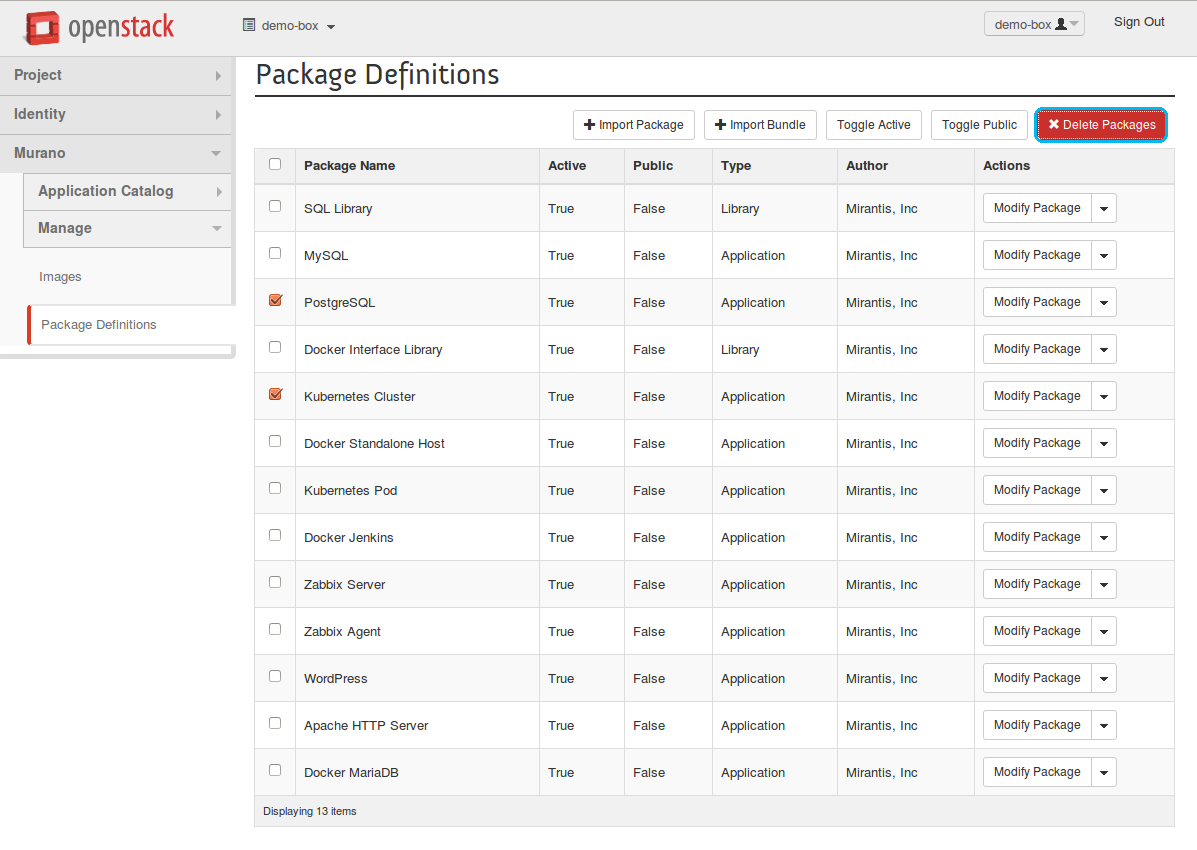Select the MySQL package checkbox
Image resolution: width=1197 pixels, height=850 pixels.
[x=275, y=253]
